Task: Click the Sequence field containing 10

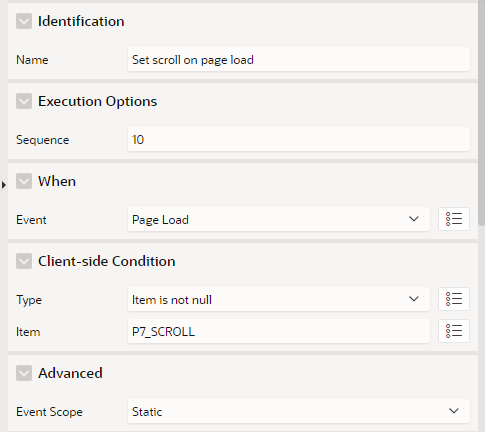Action: (x=299, y=139)
